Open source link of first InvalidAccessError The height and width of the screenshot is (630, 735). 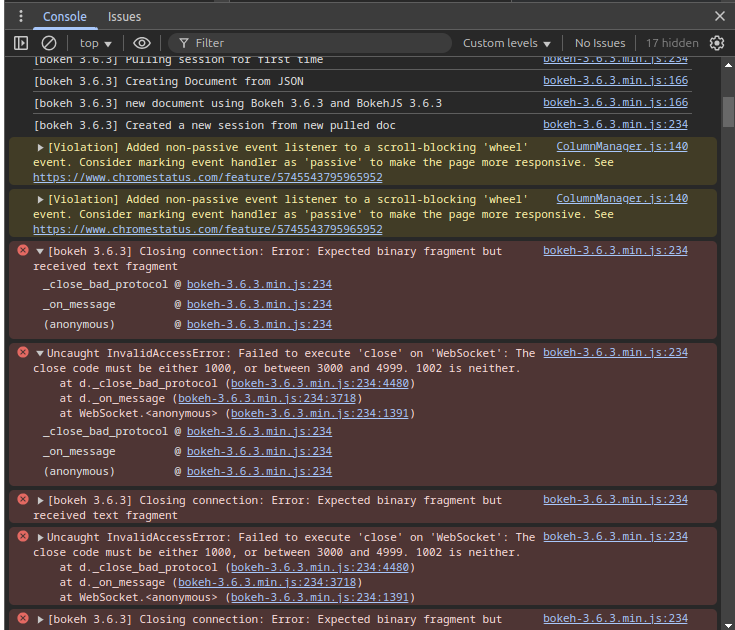pyautogui.click(x=615, y=352)
